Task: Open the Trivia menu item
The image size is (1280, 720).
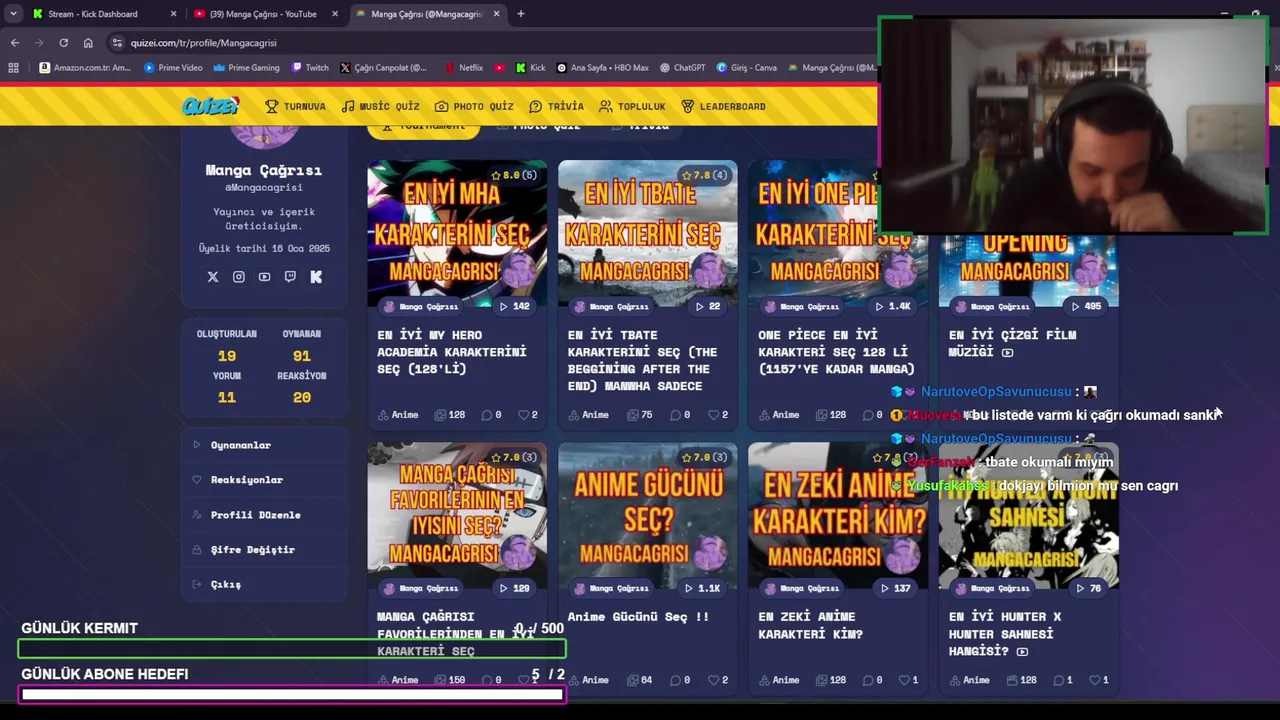Action: (x=556, y=106)
